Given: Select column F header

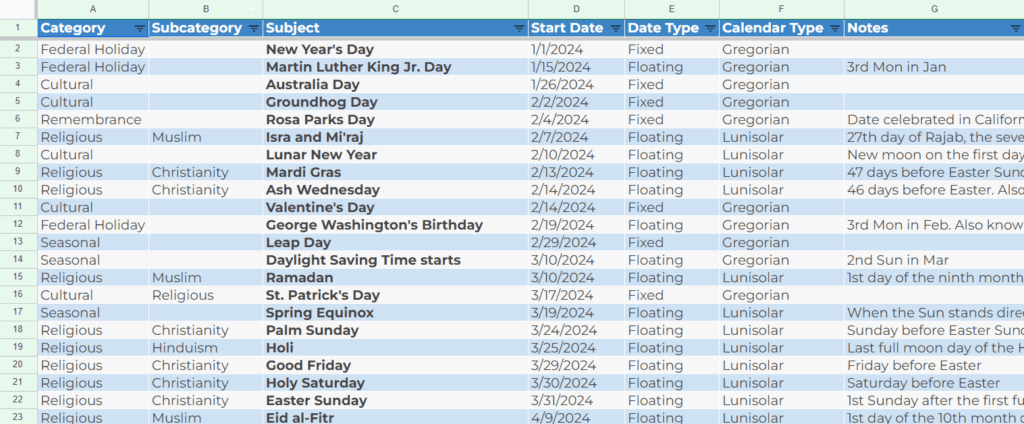Looking at the screenshot, I should coord(782,9).
